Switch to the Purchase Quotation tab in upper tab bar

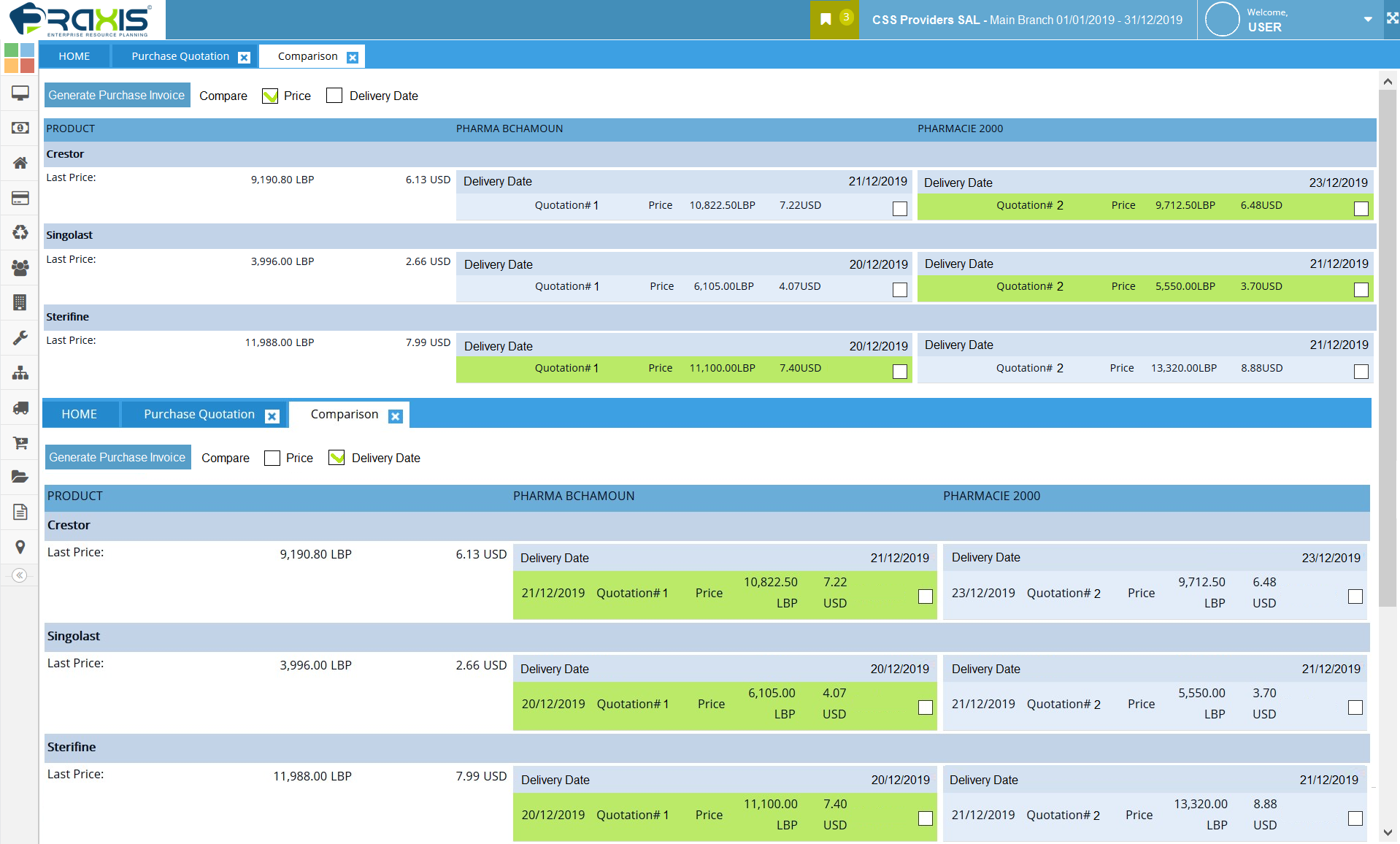(x=180, y=56)
